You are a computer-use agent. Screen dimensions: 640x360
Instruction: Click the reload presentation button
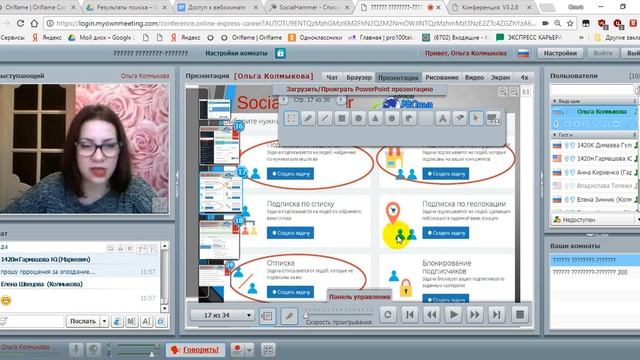388,315
